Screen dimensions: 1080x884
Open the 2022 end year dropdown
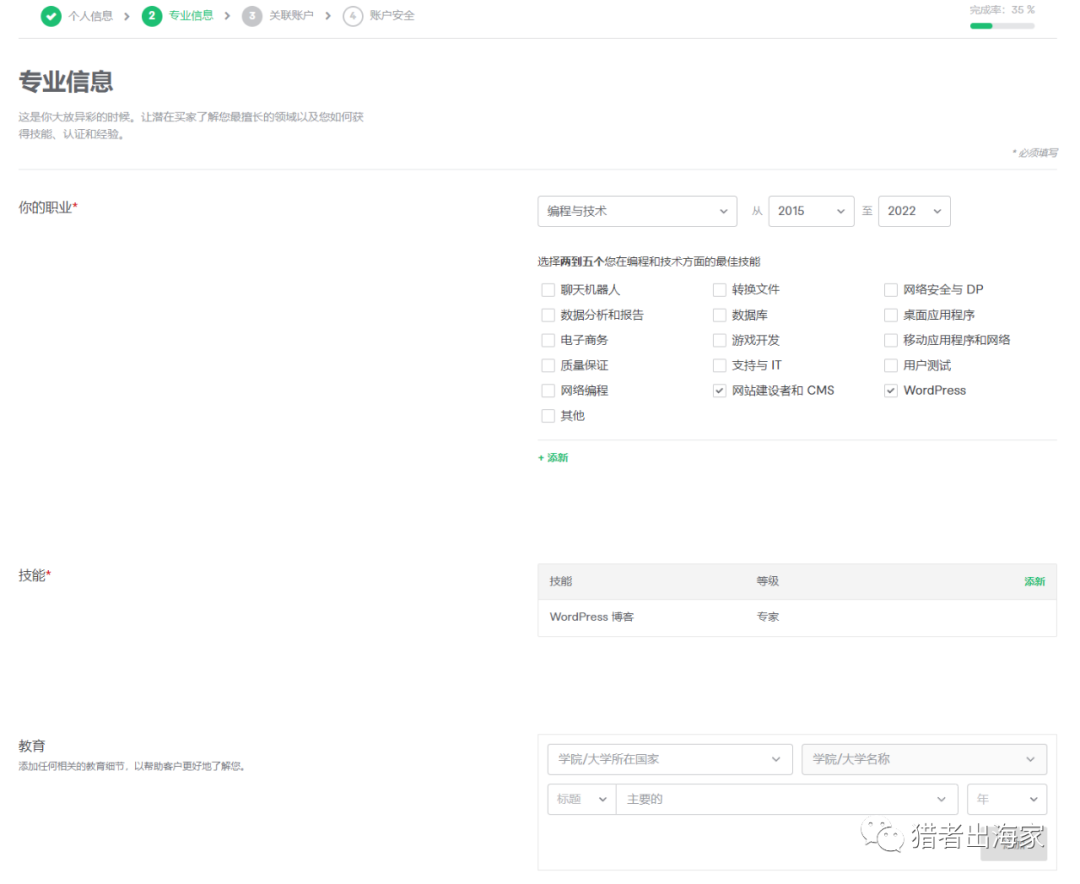[x=914, y=211]
